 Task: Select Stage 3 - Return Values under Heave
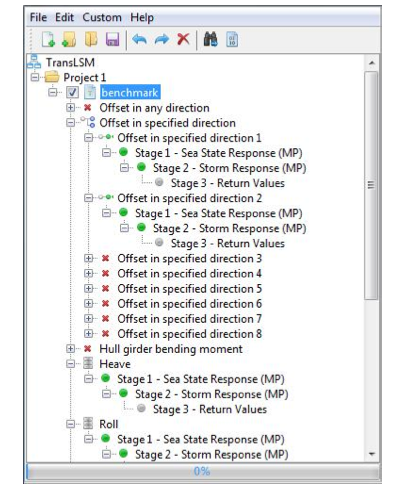point(210,409)
